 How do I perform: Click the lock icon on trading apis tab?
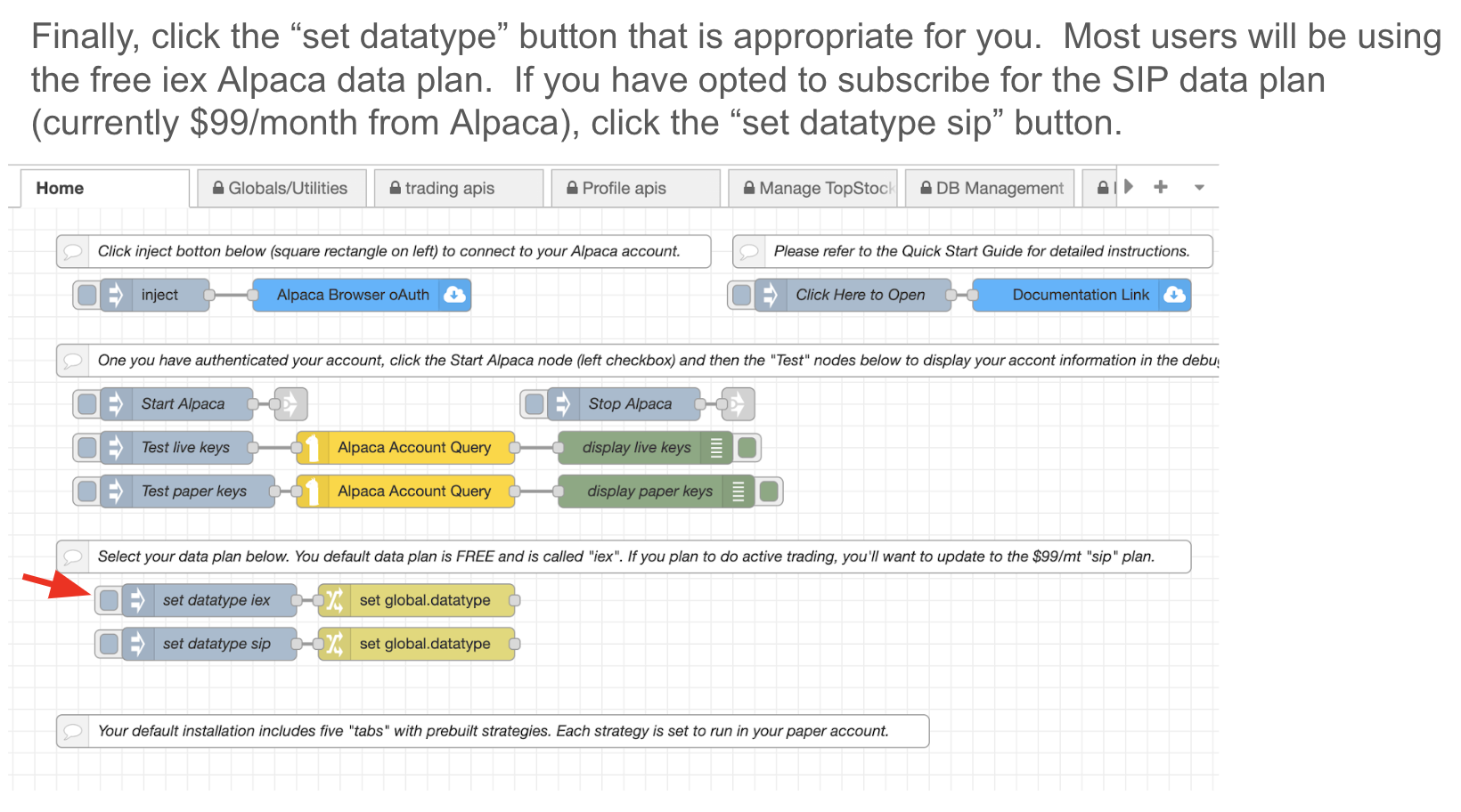click(x=396, y=188)
